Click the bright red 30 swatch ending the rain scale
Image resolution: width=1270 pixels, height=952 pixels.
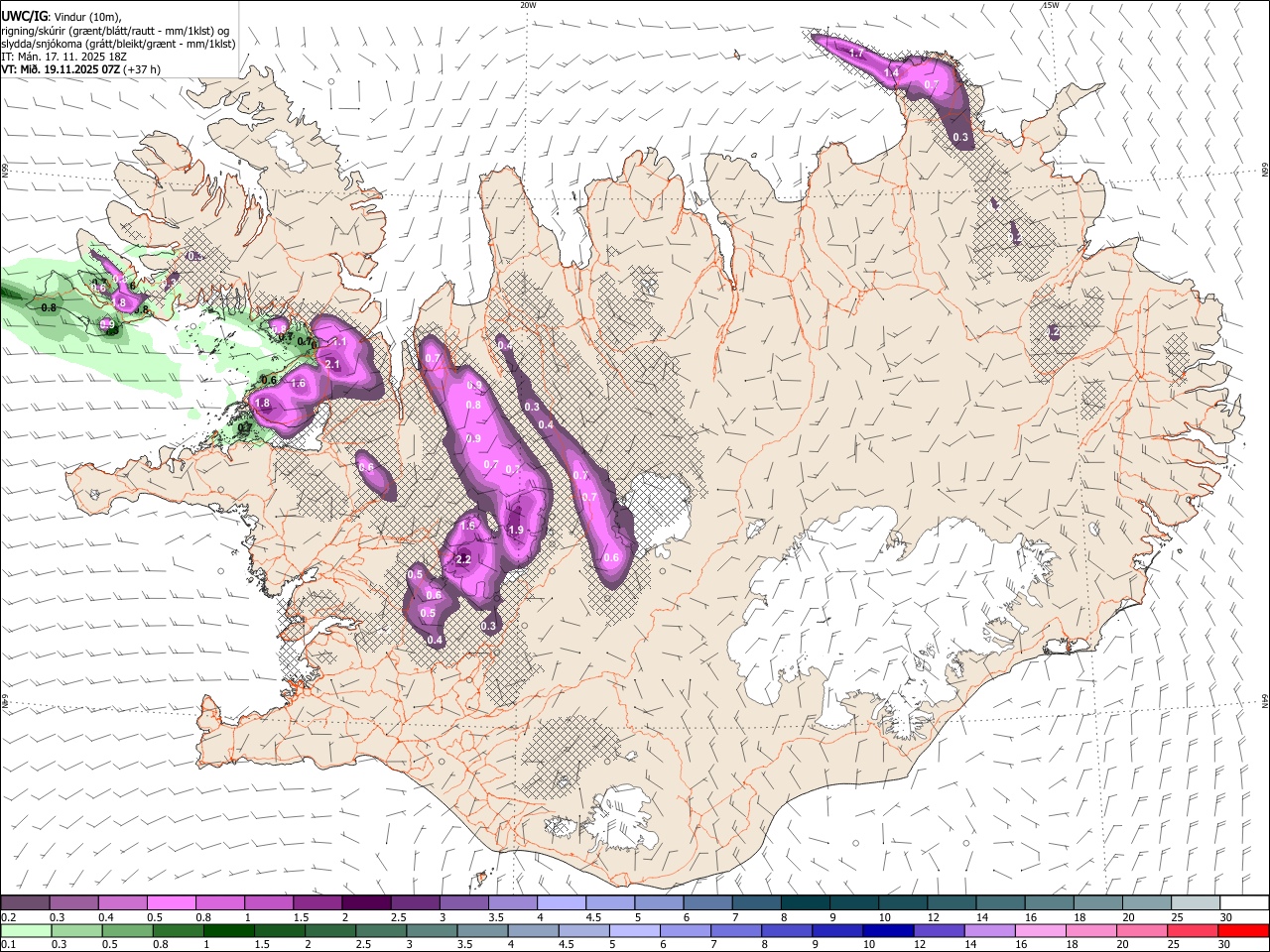tap(1243, 930)
